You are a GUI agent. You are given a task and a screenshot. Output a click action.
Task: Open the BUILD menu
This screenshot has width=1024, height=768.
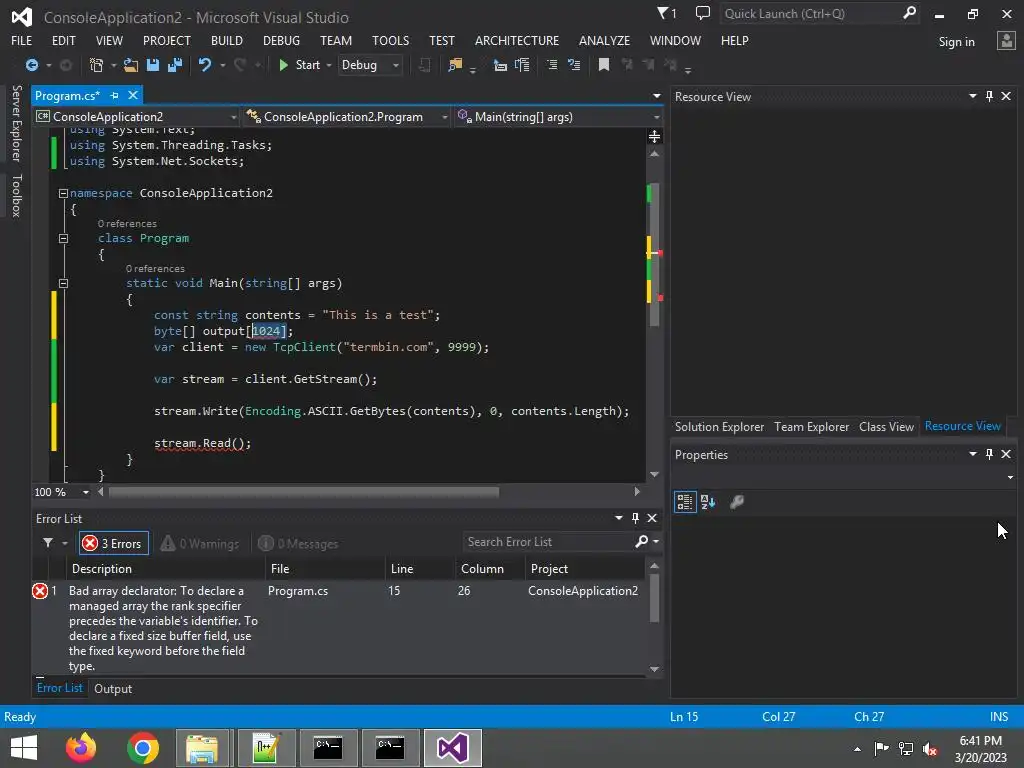coord(227,40)
